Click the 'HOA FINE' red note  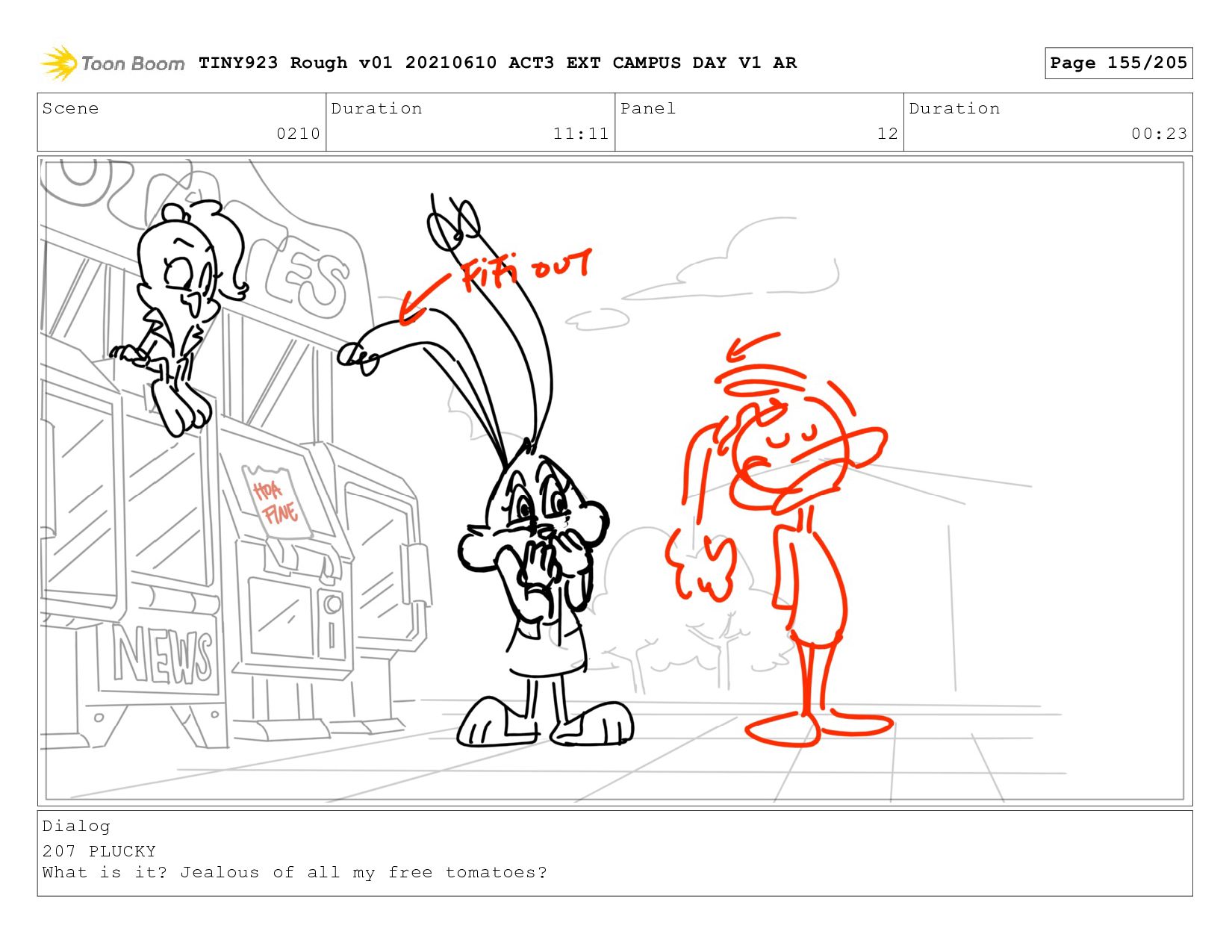point(276,502)
